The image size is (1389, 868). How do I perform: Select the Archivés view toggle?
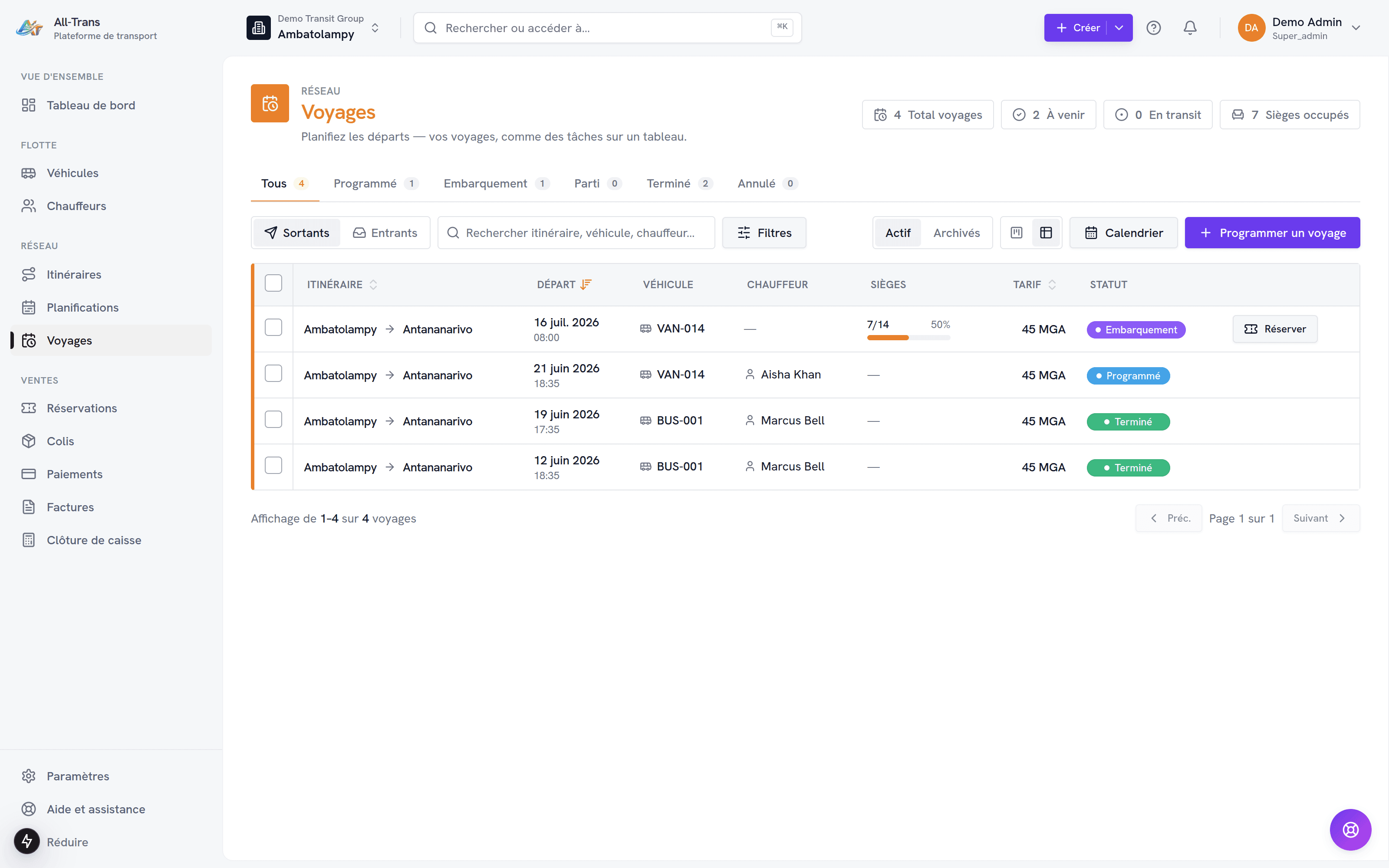point(956,233)
